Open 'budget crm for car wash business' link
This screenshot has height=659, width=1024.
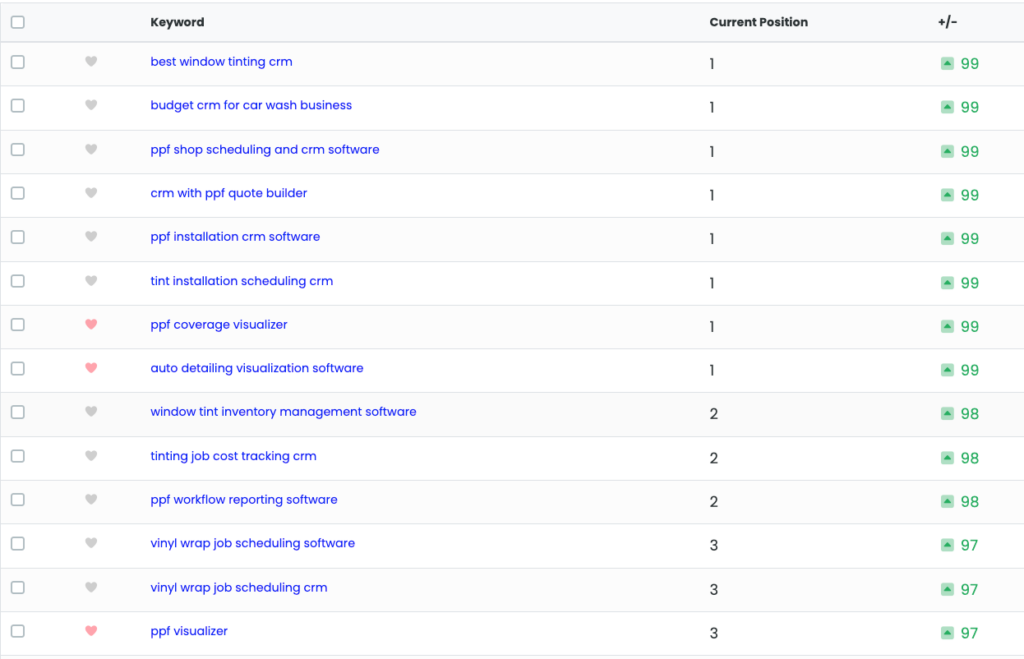click(251, 105)
